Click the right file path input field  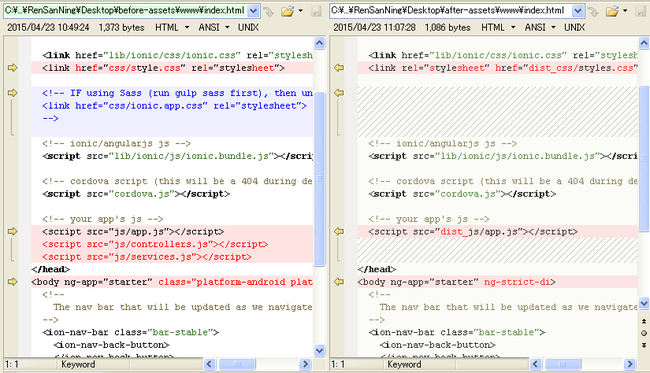451,11
